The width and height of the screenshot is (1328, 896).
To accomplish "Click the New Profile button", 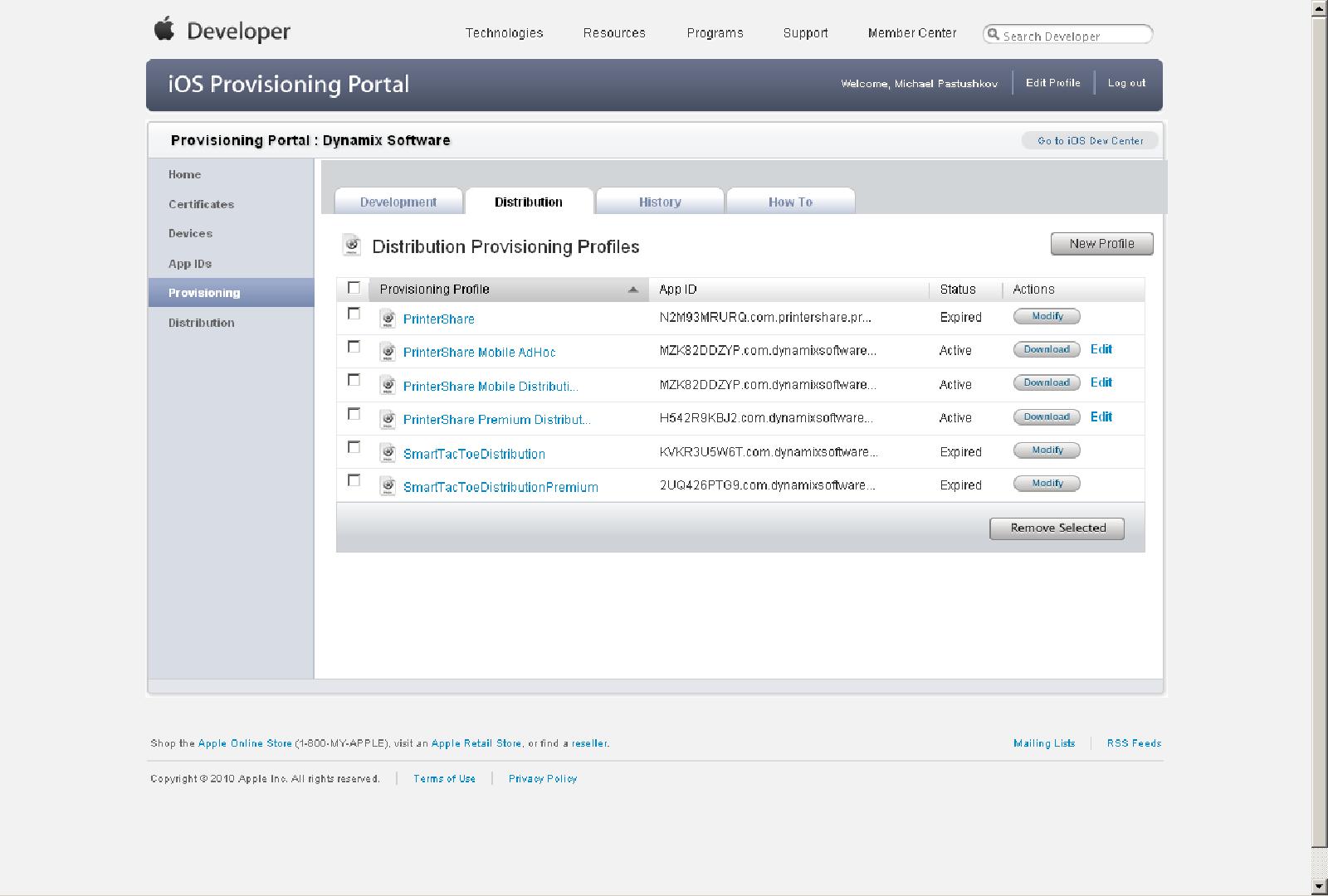I will (1101, 244).
